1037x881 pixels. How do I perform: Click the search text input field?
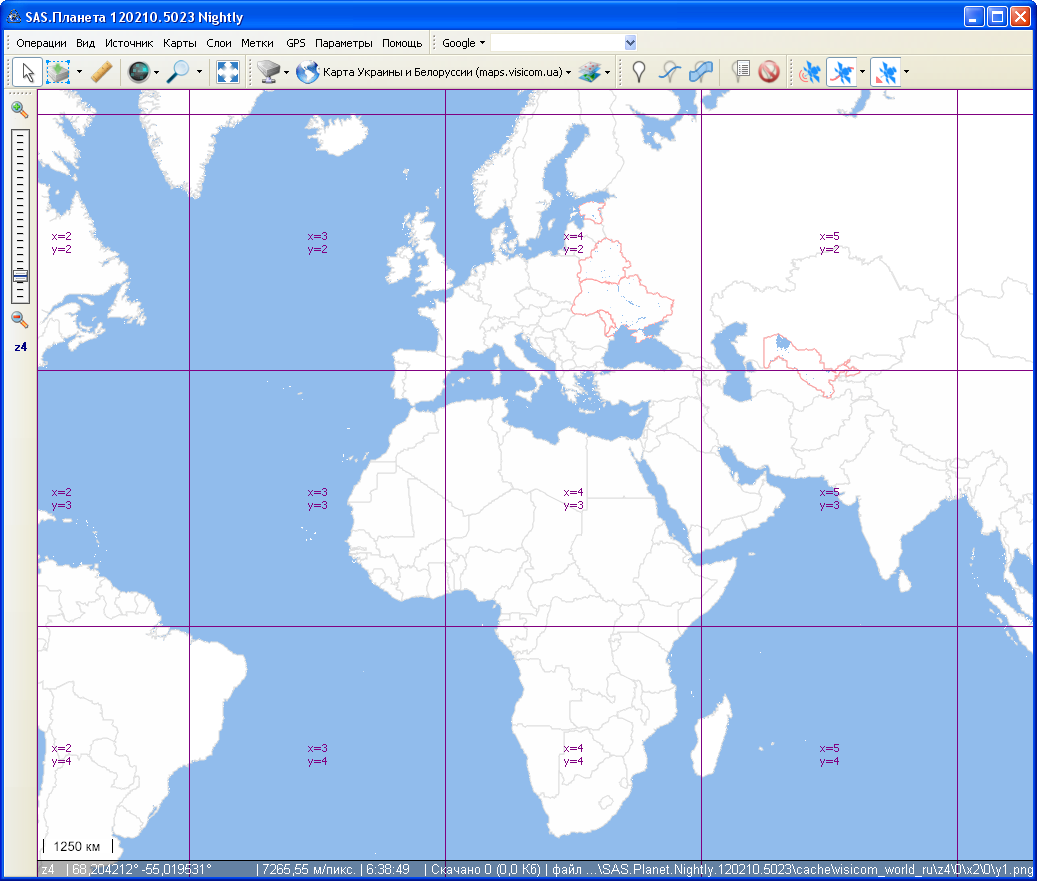556,43
